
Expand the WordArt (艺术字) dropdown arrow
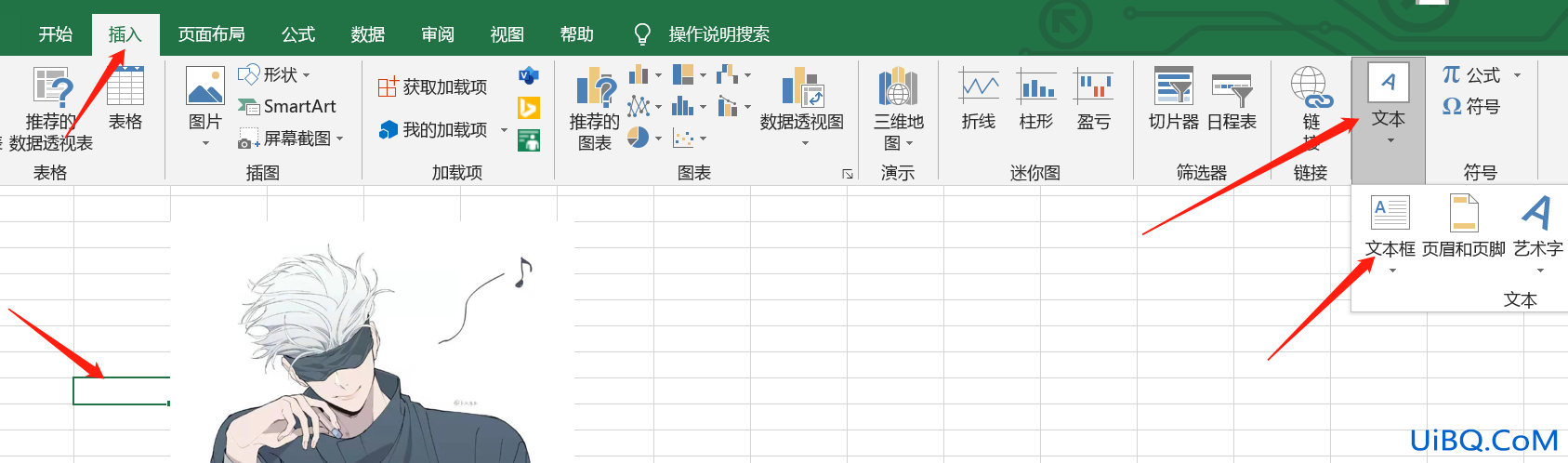(1540, 271)
